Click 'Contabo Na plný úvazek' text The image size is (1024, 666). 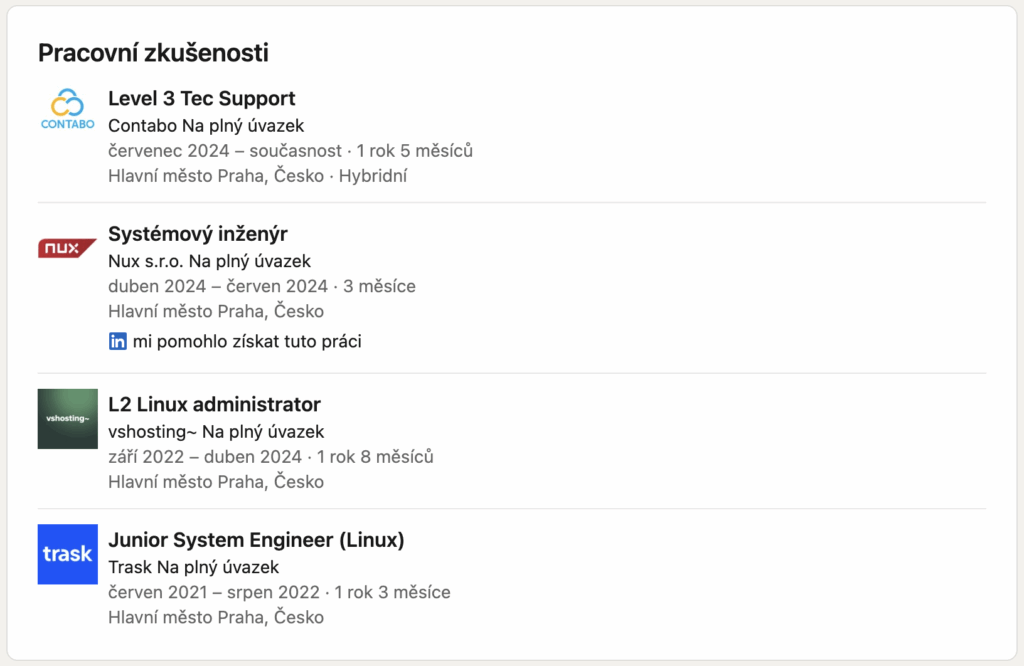pos(205,126)
